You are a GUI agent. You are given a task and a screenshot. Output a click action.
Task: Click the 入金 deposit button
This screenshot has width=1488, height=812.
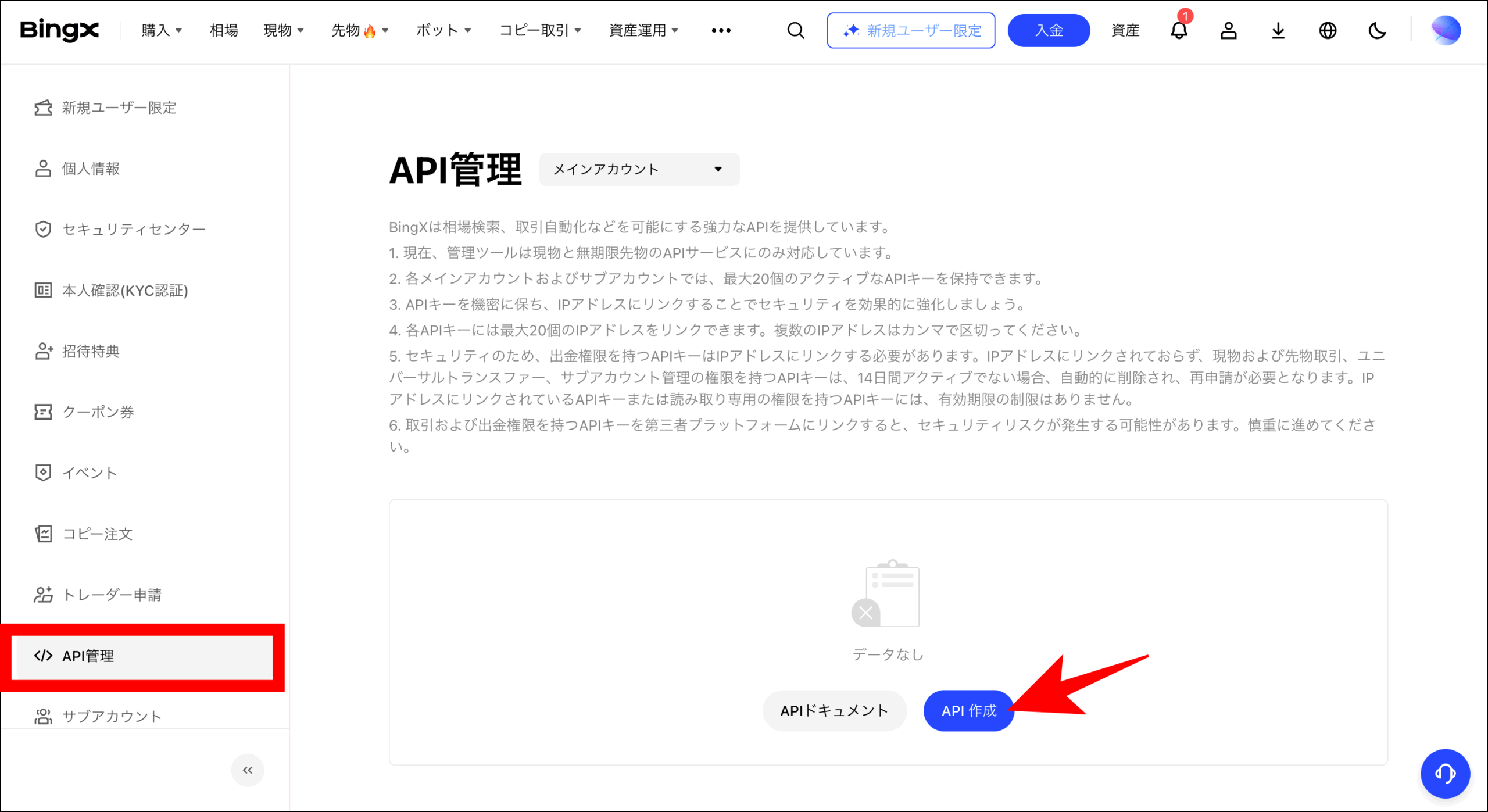(1049, 30)
